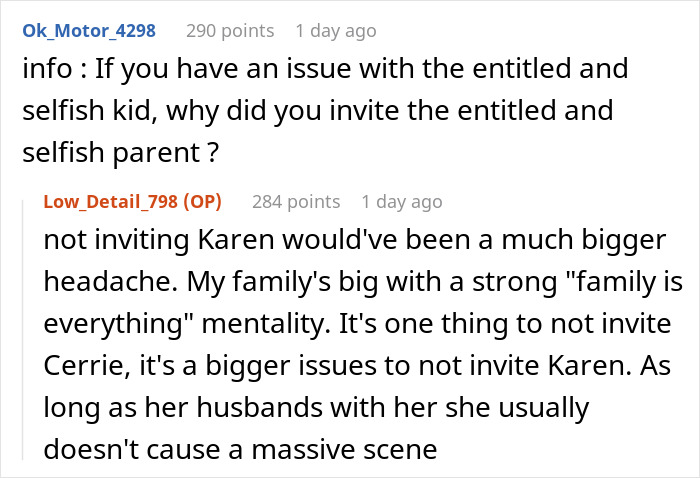Click the "selfish parent ?" line
The height and width of the screenshot is (478, 700).
tap(121, 153)
